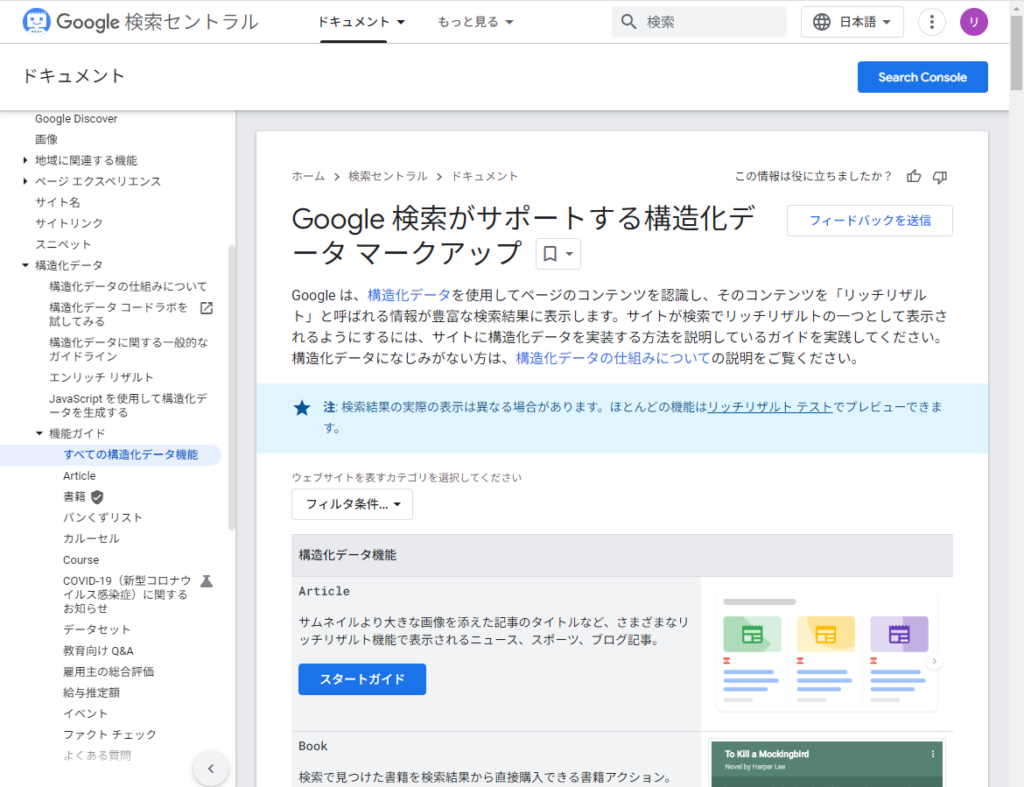Open JavaScript を使用して構造化データを生成する item
1024x787 pixels.
pos(128,406)
